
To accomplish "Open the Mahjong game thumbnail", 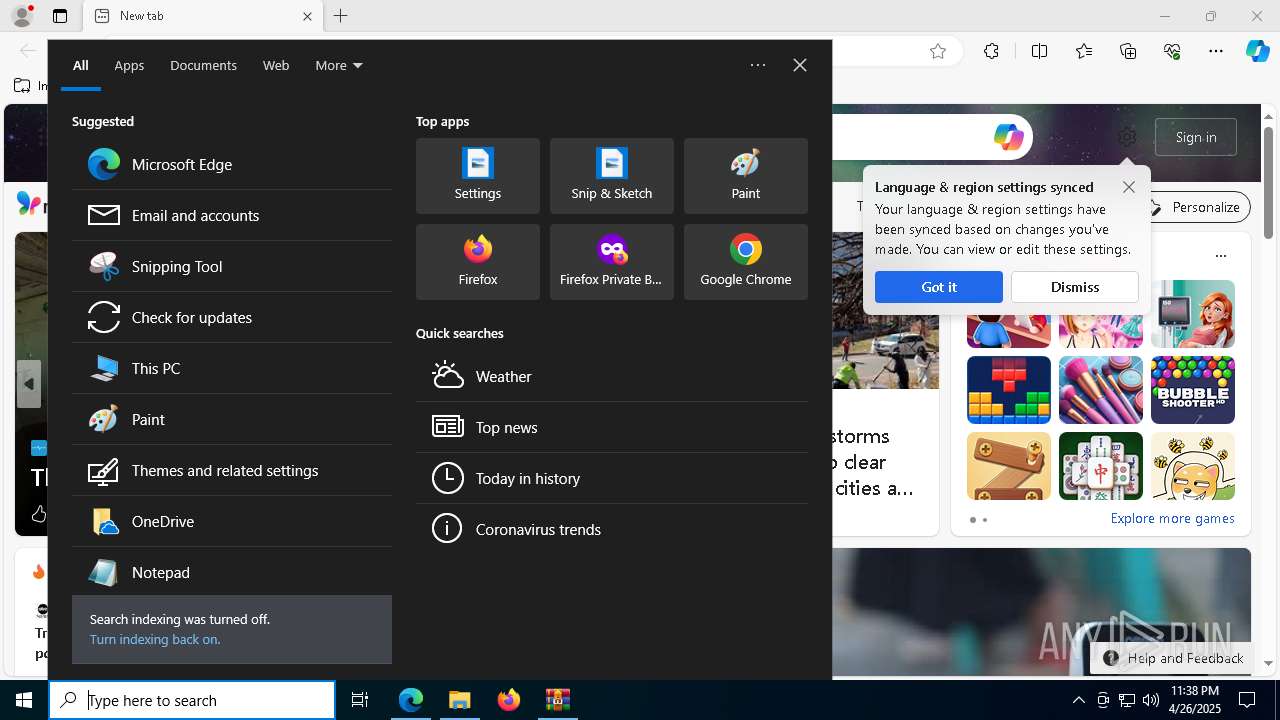I will (1101, 466).
